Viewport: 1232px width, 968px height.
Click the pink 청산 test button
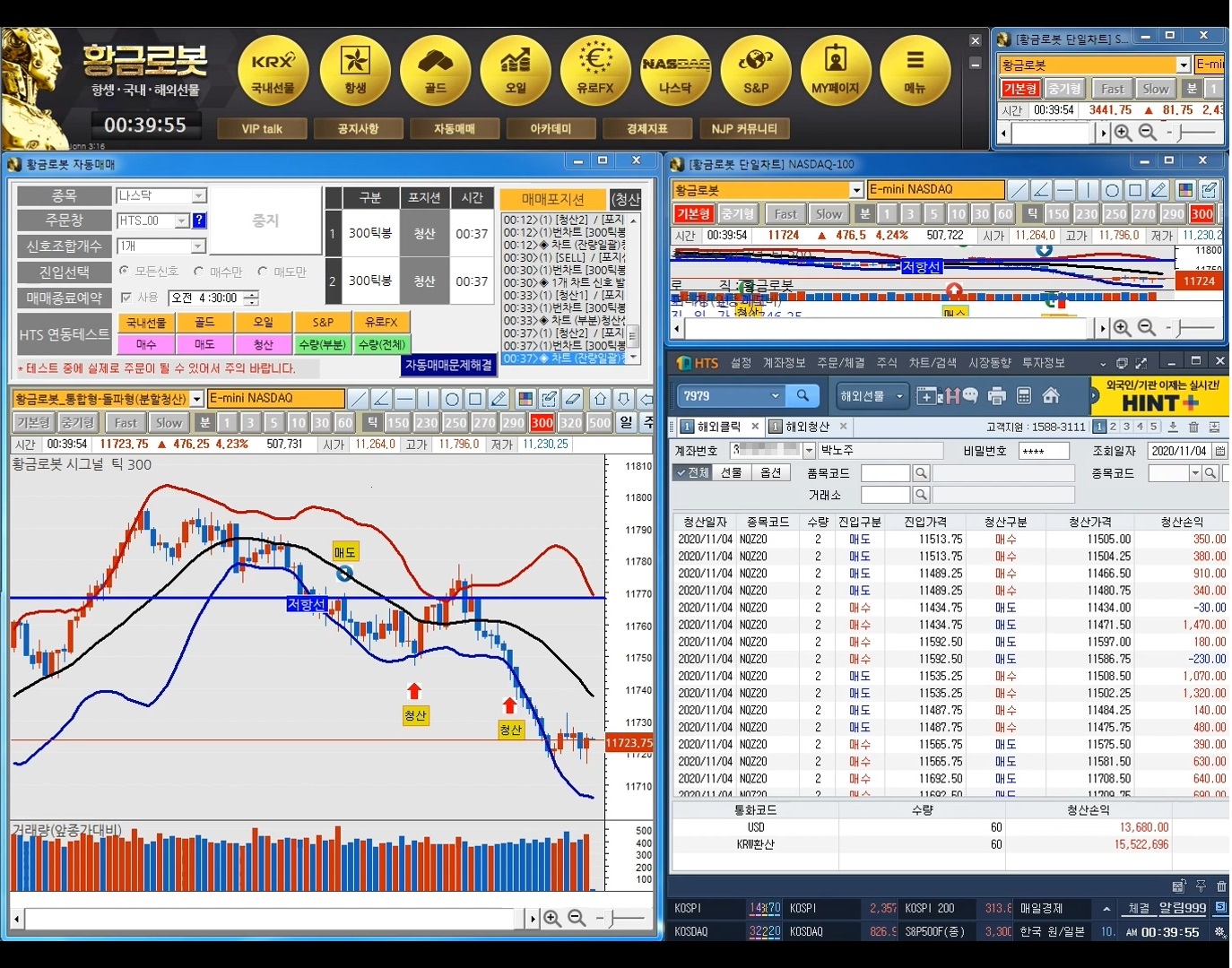tap(263, 344)
